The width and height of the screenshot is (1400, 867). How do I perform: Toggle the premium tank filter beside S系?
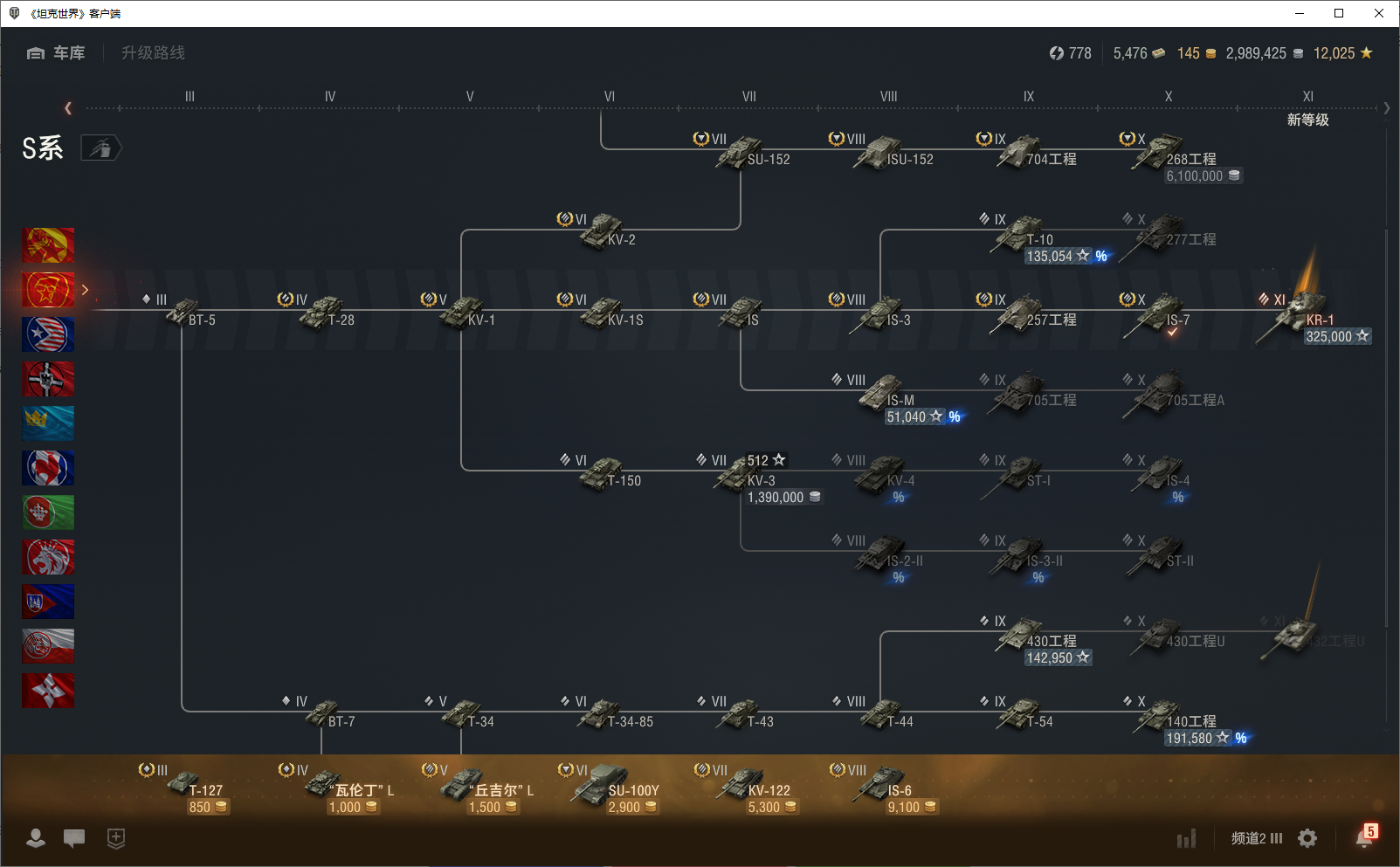tap(100, 148)
